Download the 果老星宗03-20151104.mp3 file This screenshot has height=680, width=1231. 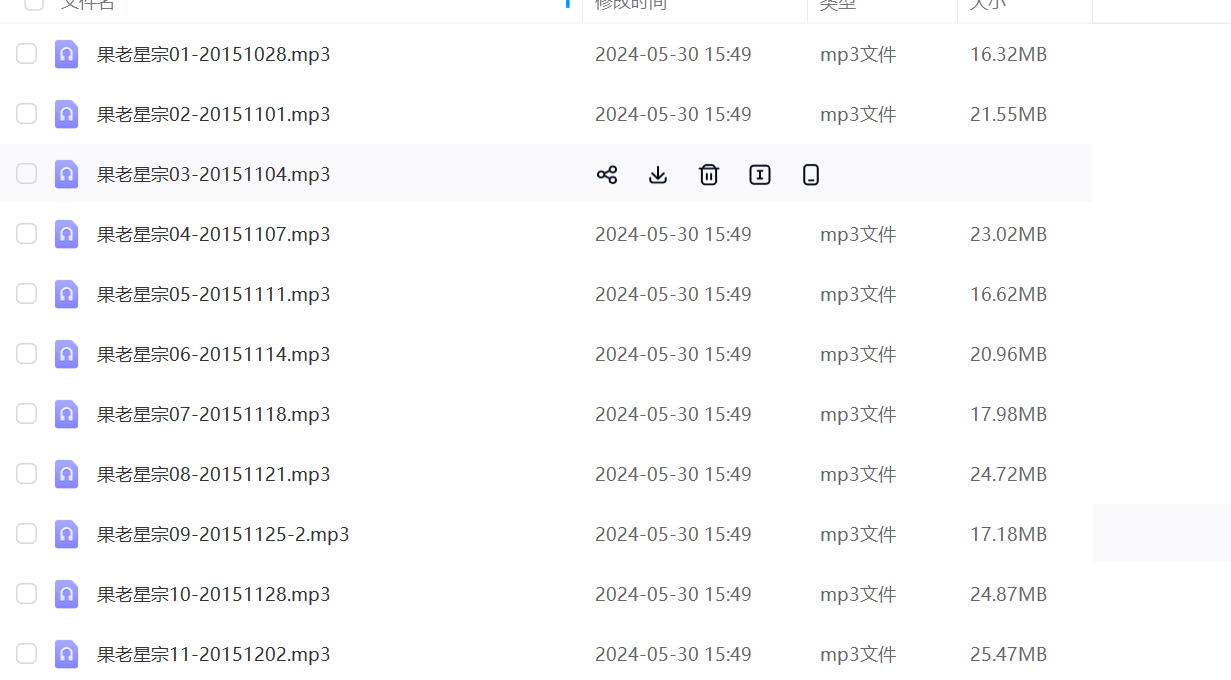click(658, 175)
